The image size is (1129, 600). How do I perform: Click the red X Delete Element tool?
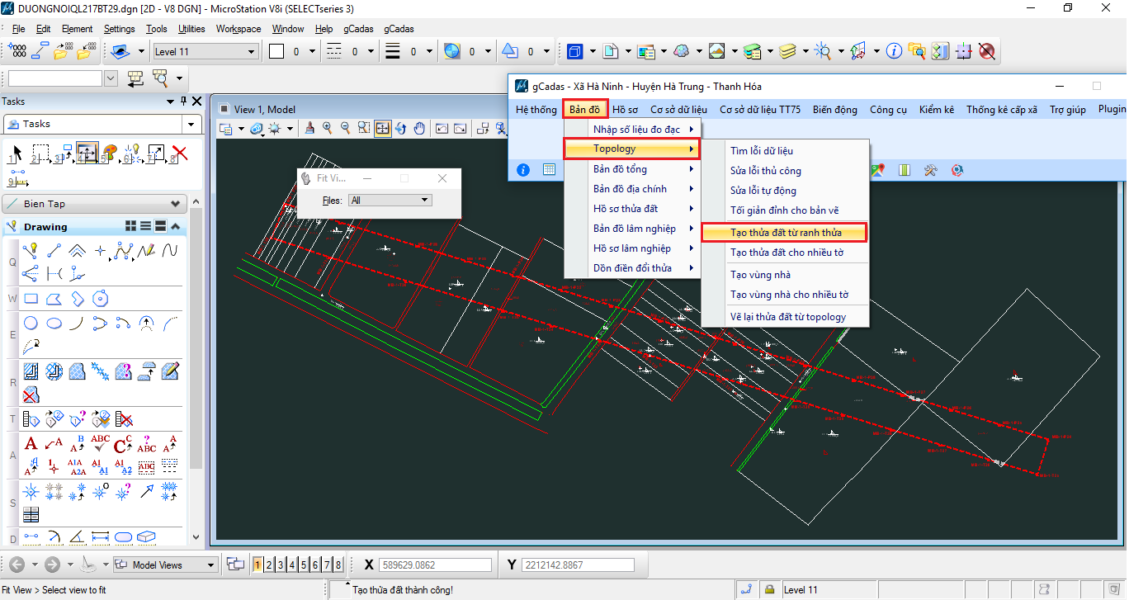179,154
